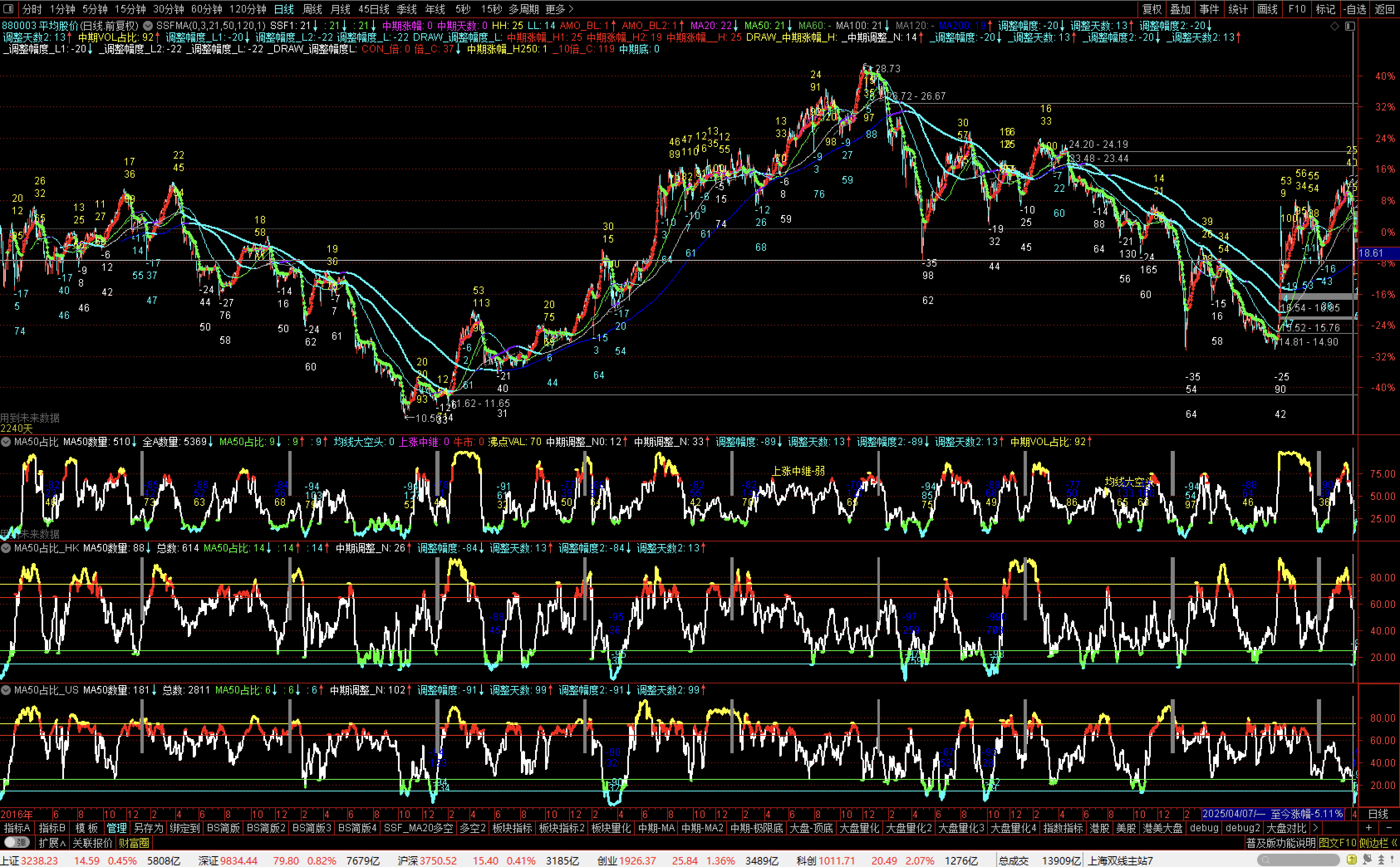Viewport: 1400px width, 867px height.
Task: Select the 多周期 multi-period view
Action: pyautogui.click(x=523, y=9)
